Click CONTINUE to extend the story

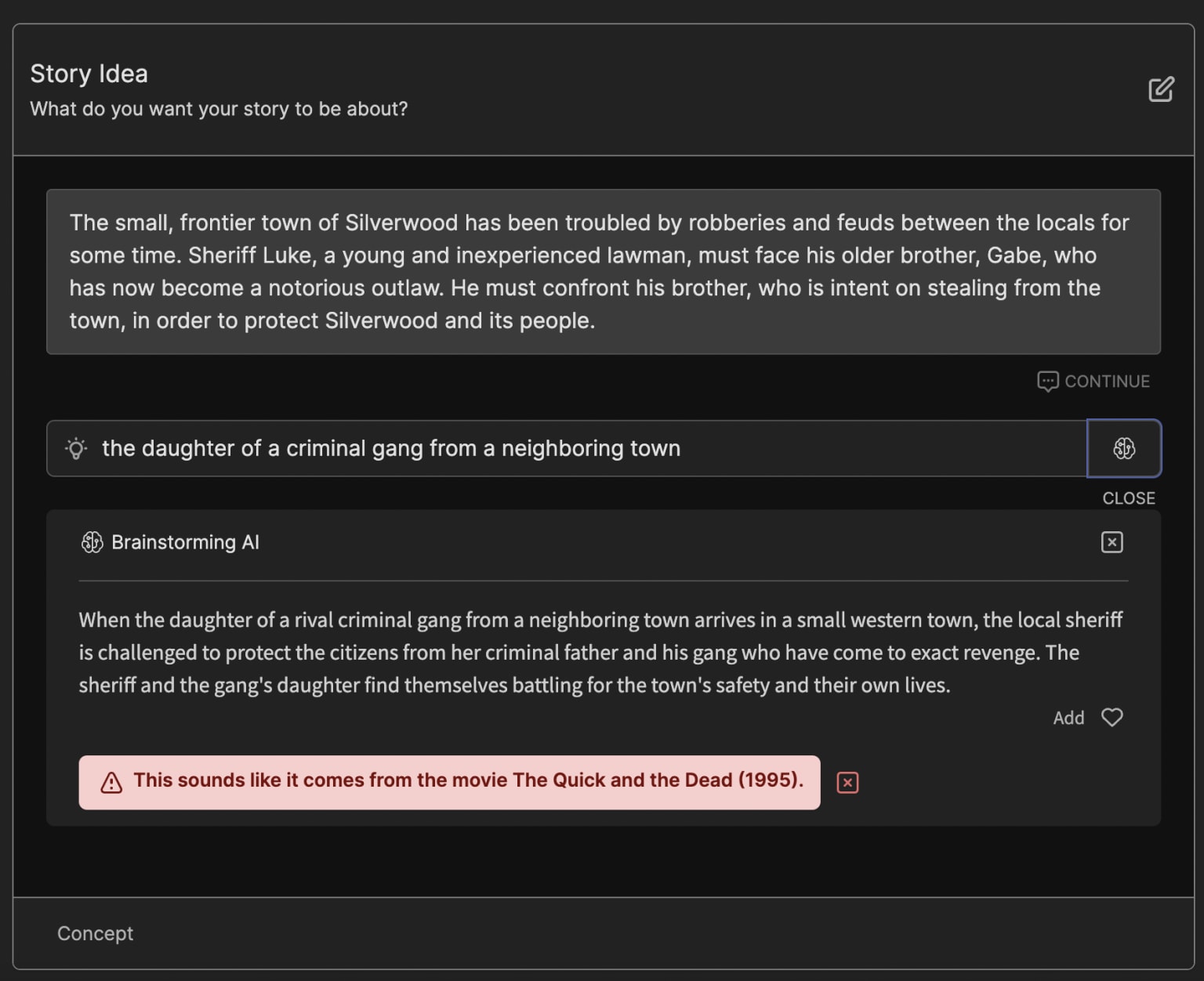[x=1105, y=382]
